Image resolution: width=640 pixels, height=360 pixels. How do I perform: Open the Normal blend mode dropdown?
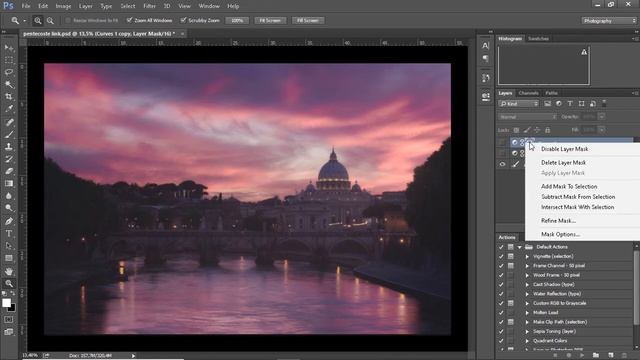(527, 117)
